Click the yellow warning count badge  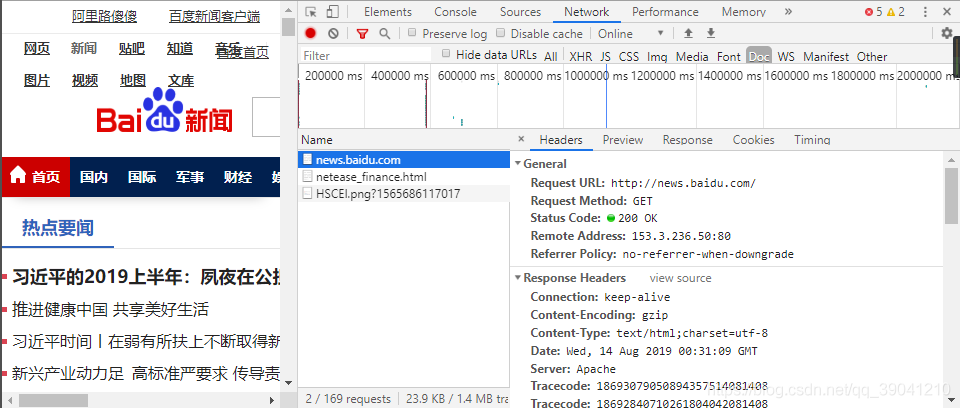tap(896, 12)
